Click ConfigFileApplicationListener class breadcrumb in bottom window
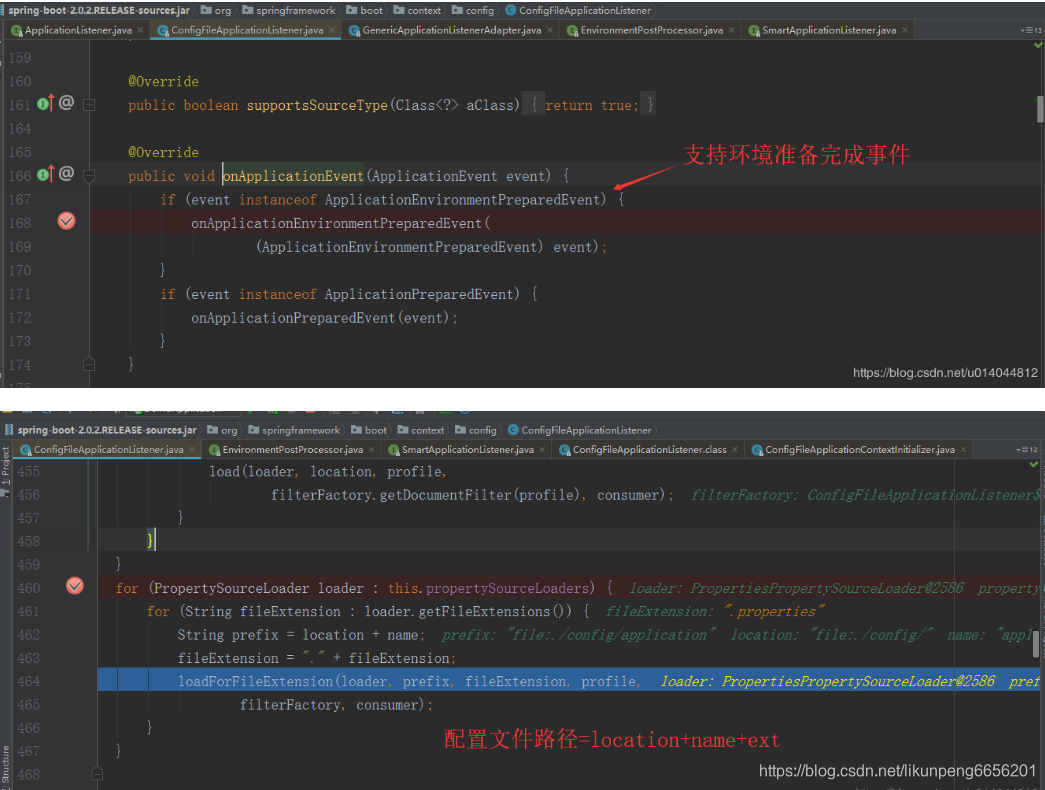This screenshot has width=1045, height=790. [580, 430]
